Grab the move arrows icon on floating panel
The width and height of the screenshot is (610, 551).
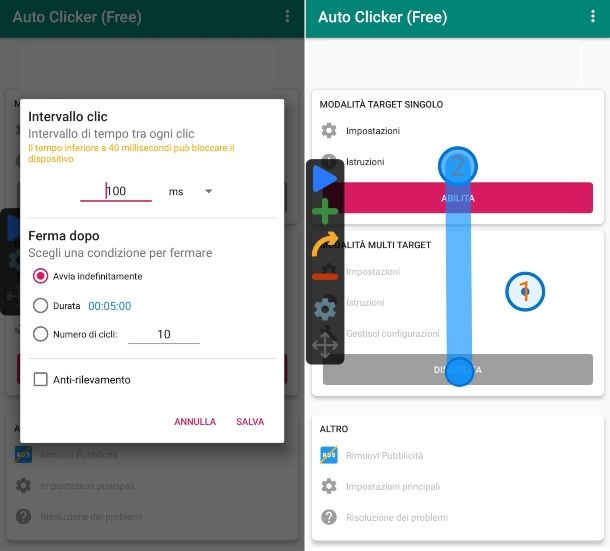coord(325,345)
